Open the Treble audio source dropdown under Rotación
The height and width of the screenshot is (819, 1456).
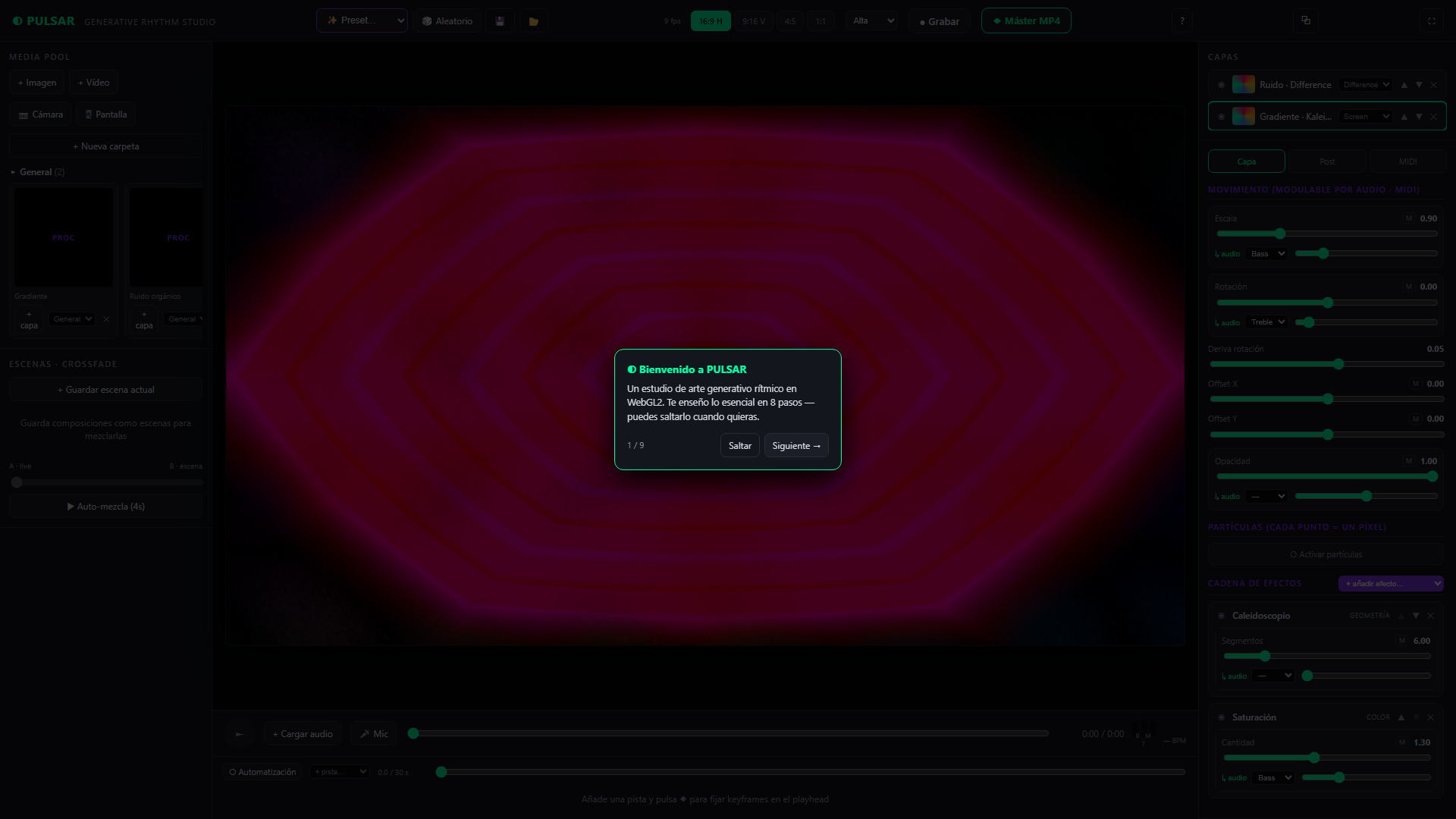(x=1267, y=322)
